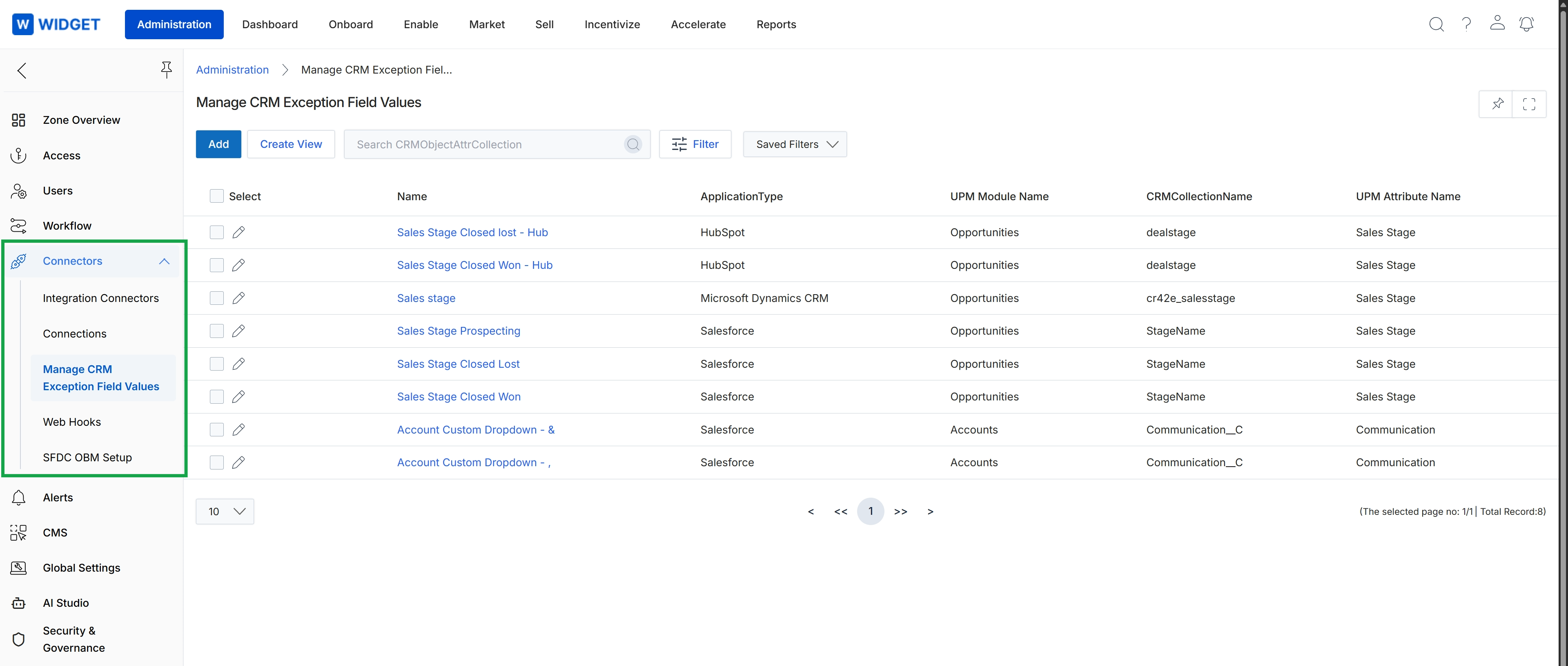Image resolution: width=1568 pixels, height=666 pixels.
Task: Edit the Account Custom Dropdown - & row
Action: pos(238,429)
